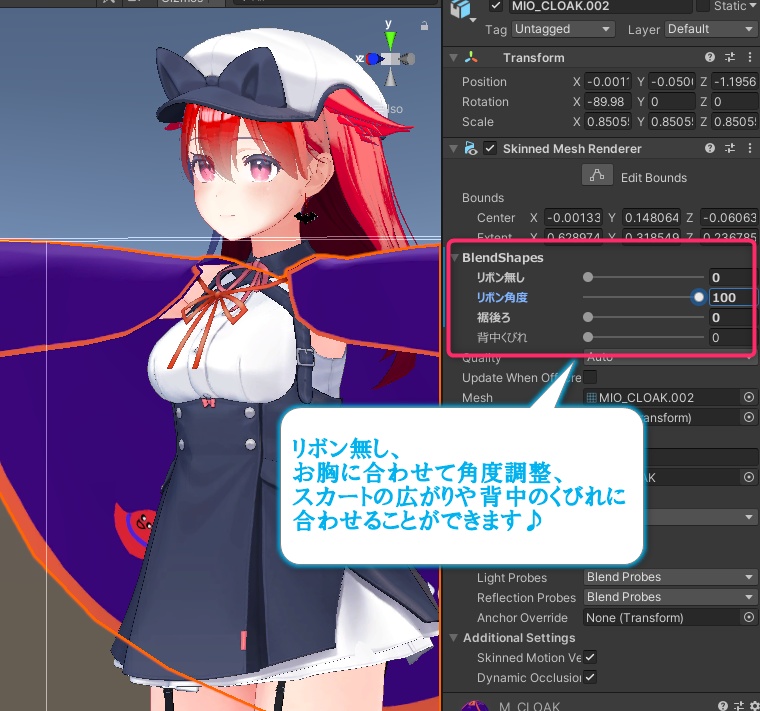760x711 pixels.
Task: Disable the Skinned Mesh Renderer checkbox
Action: pyautogui.click(x=490, y=148)
